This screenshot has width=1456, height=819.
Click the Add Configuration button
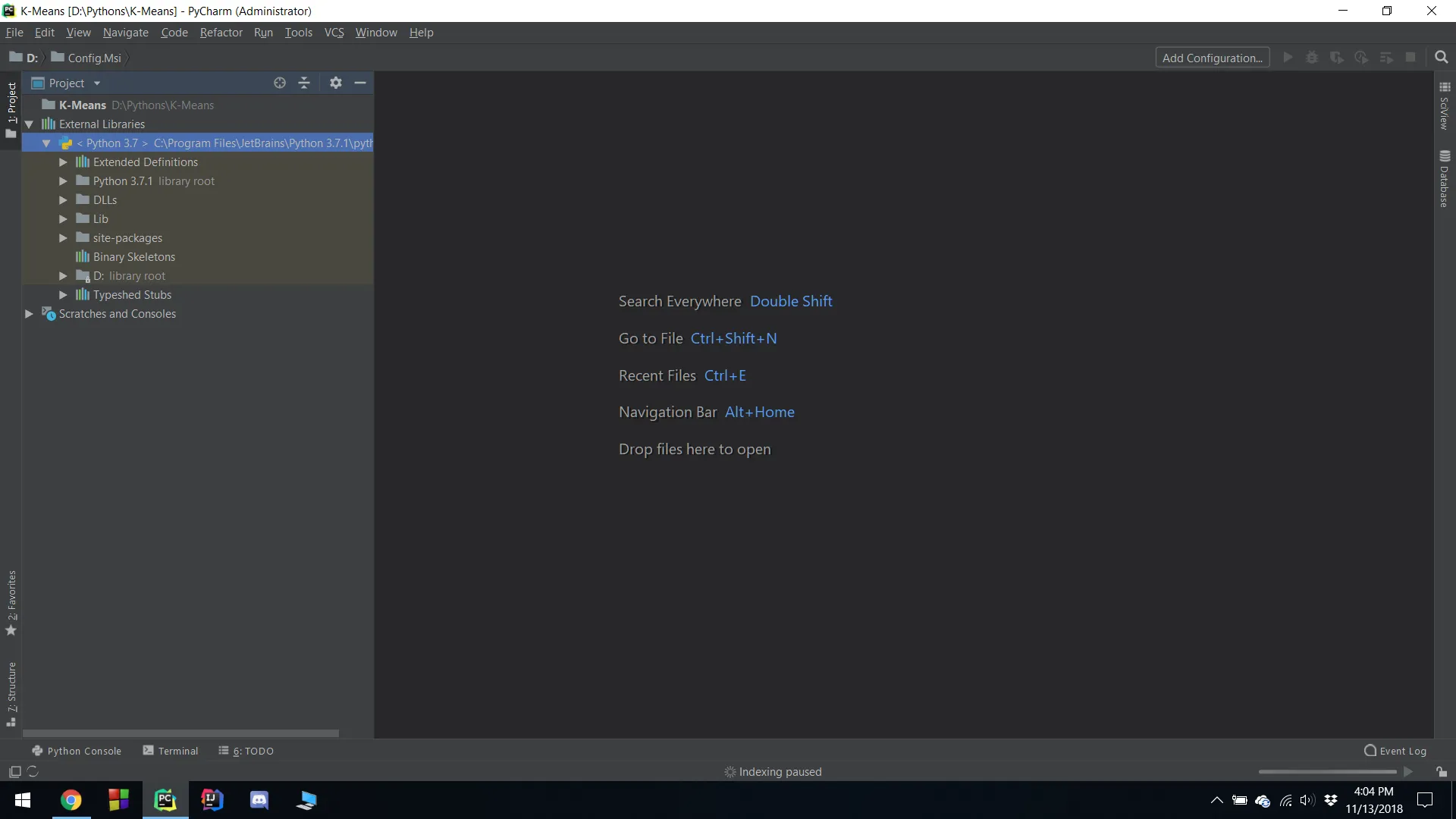coord(1212,58)
